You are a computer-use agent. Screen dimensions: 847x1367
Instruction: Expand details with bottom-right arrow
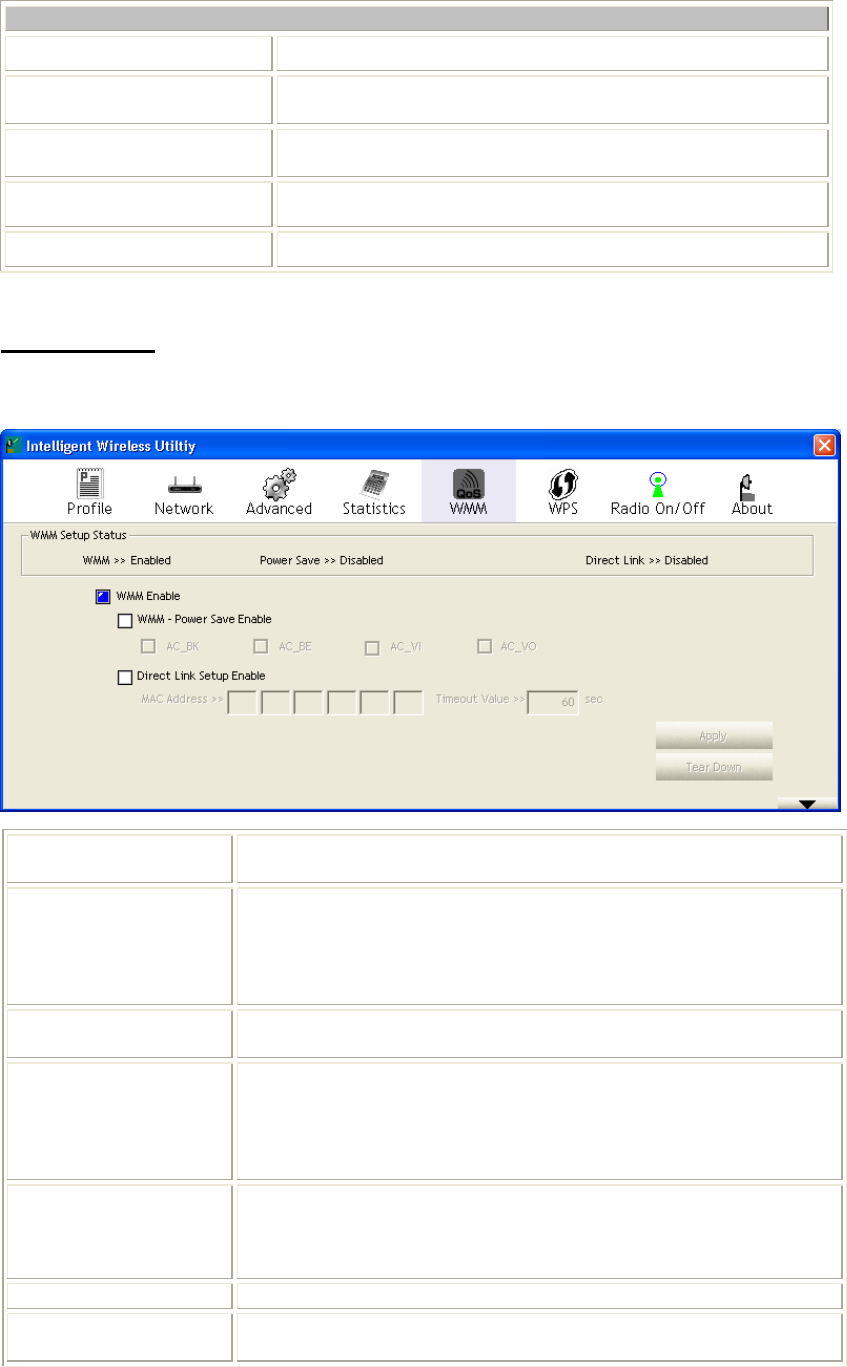807,803
